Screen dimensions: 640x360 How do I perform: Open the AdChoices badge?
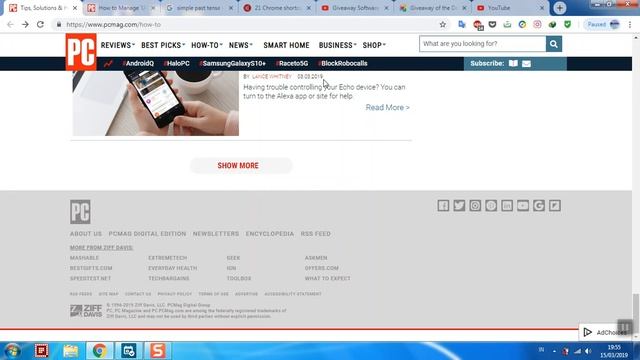605,332
